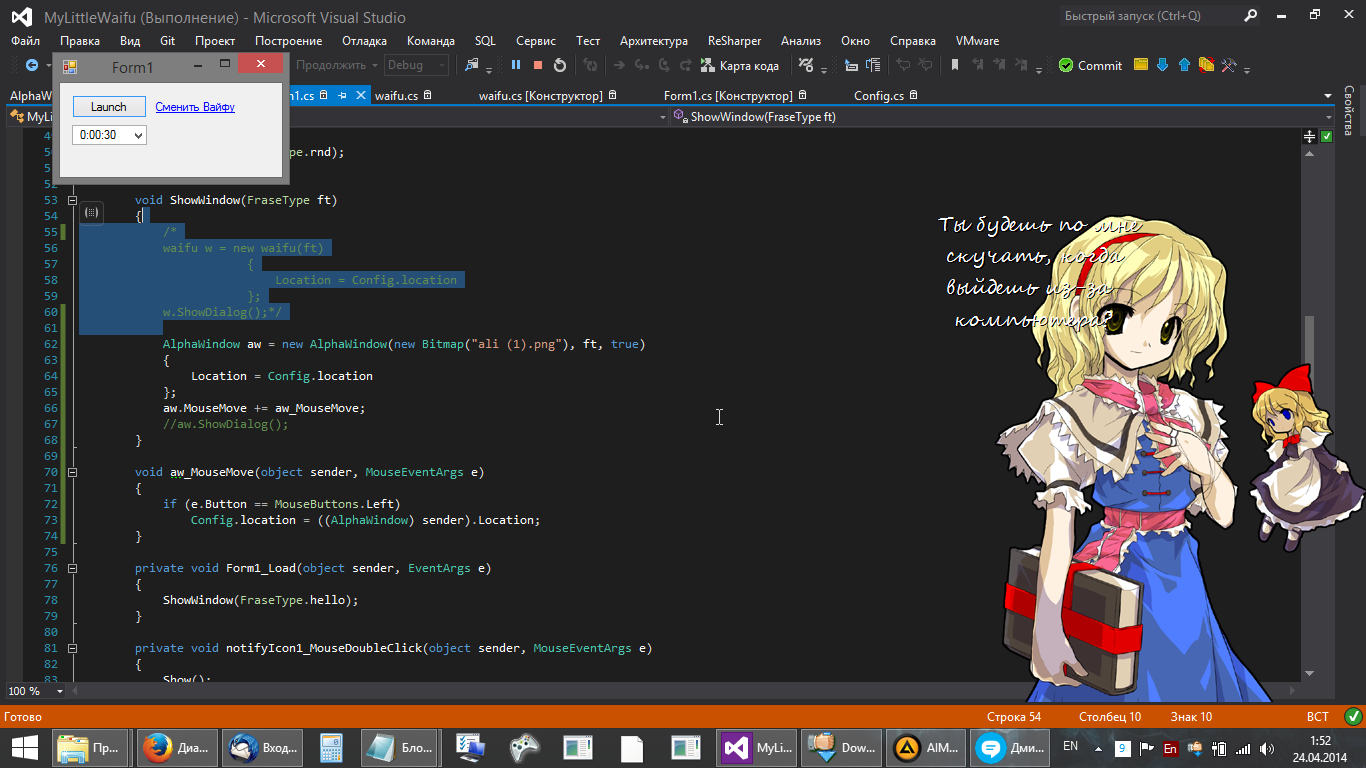Restart the debug session icon

pos(560,65)
